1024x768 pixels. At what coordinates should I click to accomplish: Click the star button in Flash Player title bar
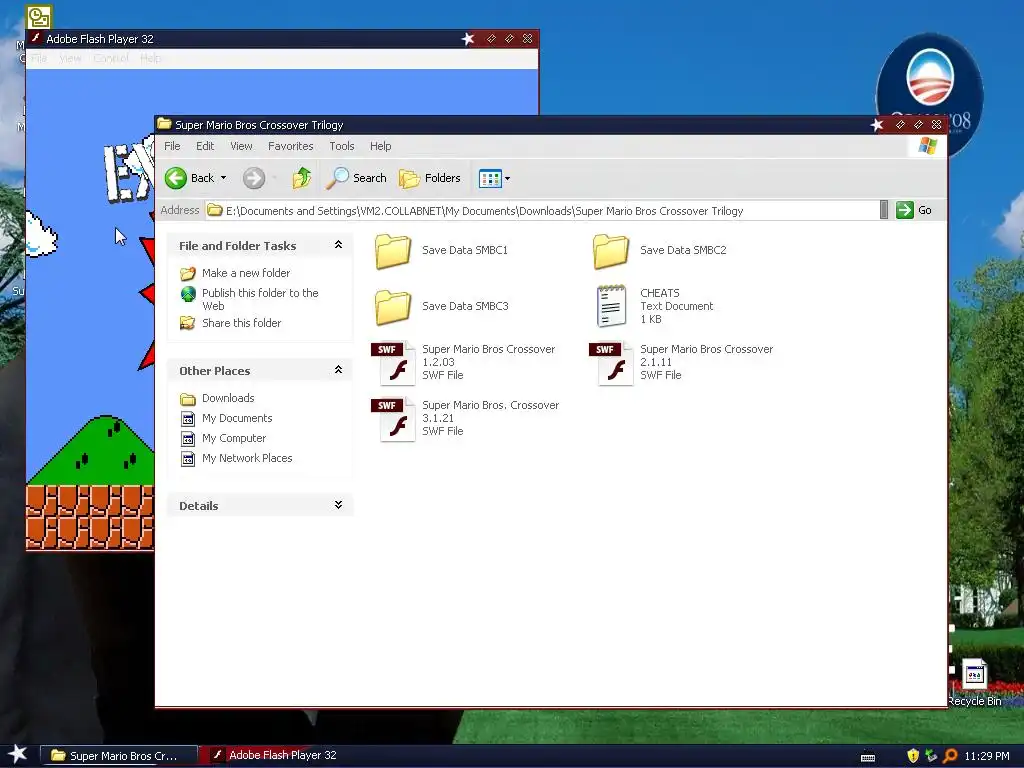468,39
